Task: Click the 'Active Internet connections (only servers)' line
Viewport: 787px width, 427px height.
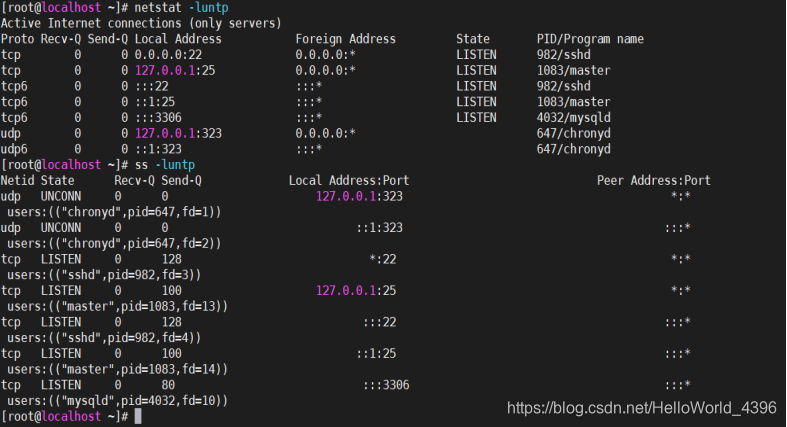Action: pyautogui.click(x=141, y=23)
